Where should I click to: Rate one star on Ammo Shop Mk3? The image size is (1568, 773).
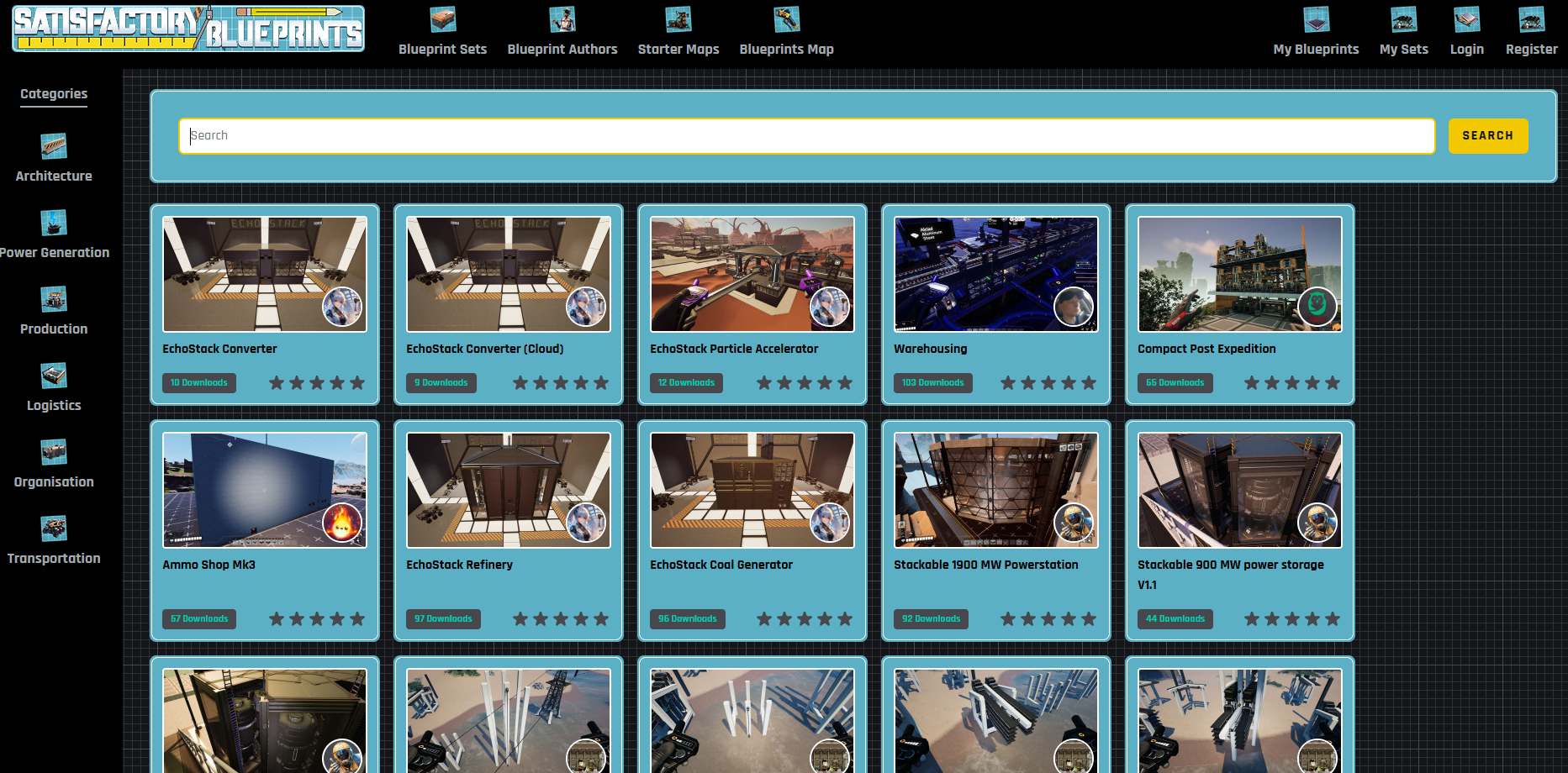pyautogui.click(x=277, y=619)
